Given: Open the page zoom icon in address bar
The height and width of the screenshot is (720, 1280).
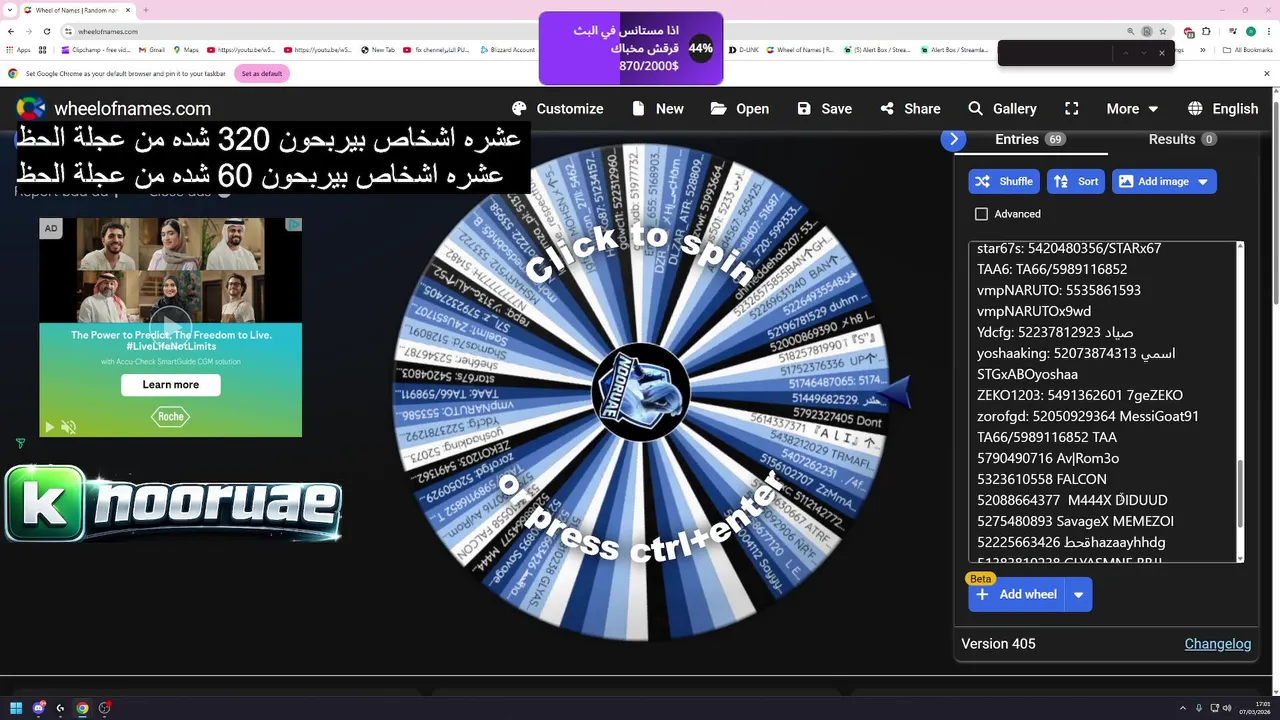Looking at the screenshot, I should (1131, 31).
